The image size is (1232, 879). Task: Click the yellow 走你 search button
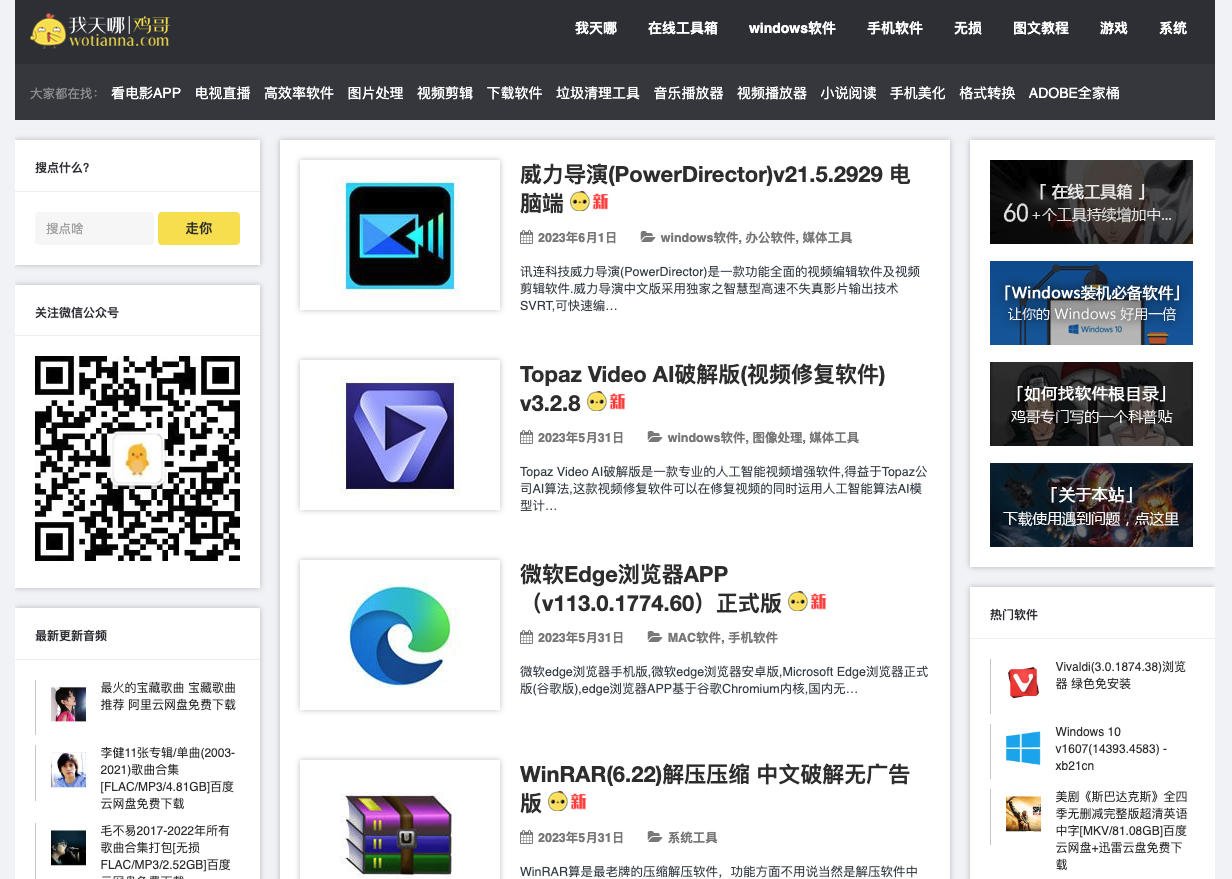199,228
